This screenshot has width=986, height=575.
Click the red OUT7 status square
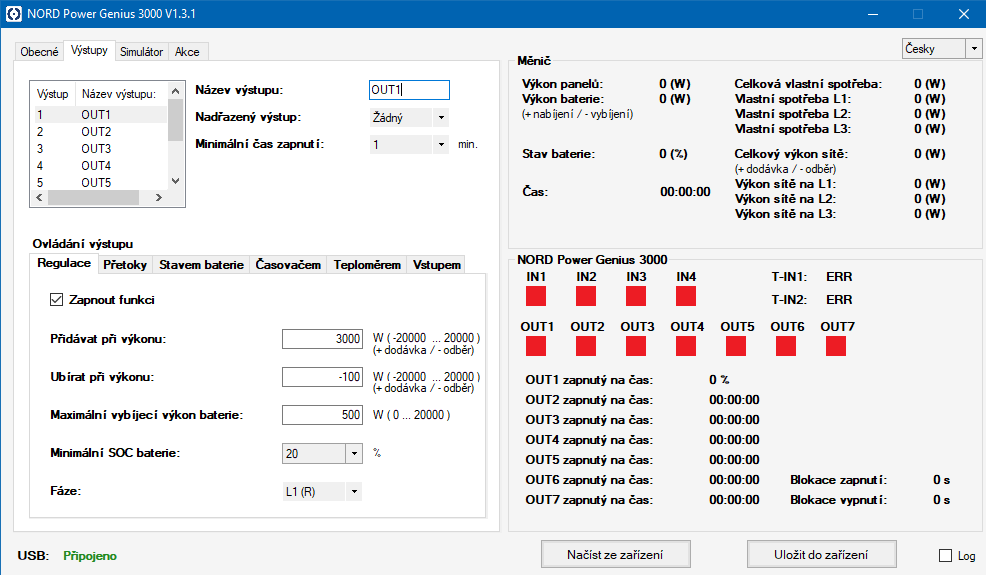[836, 346]
